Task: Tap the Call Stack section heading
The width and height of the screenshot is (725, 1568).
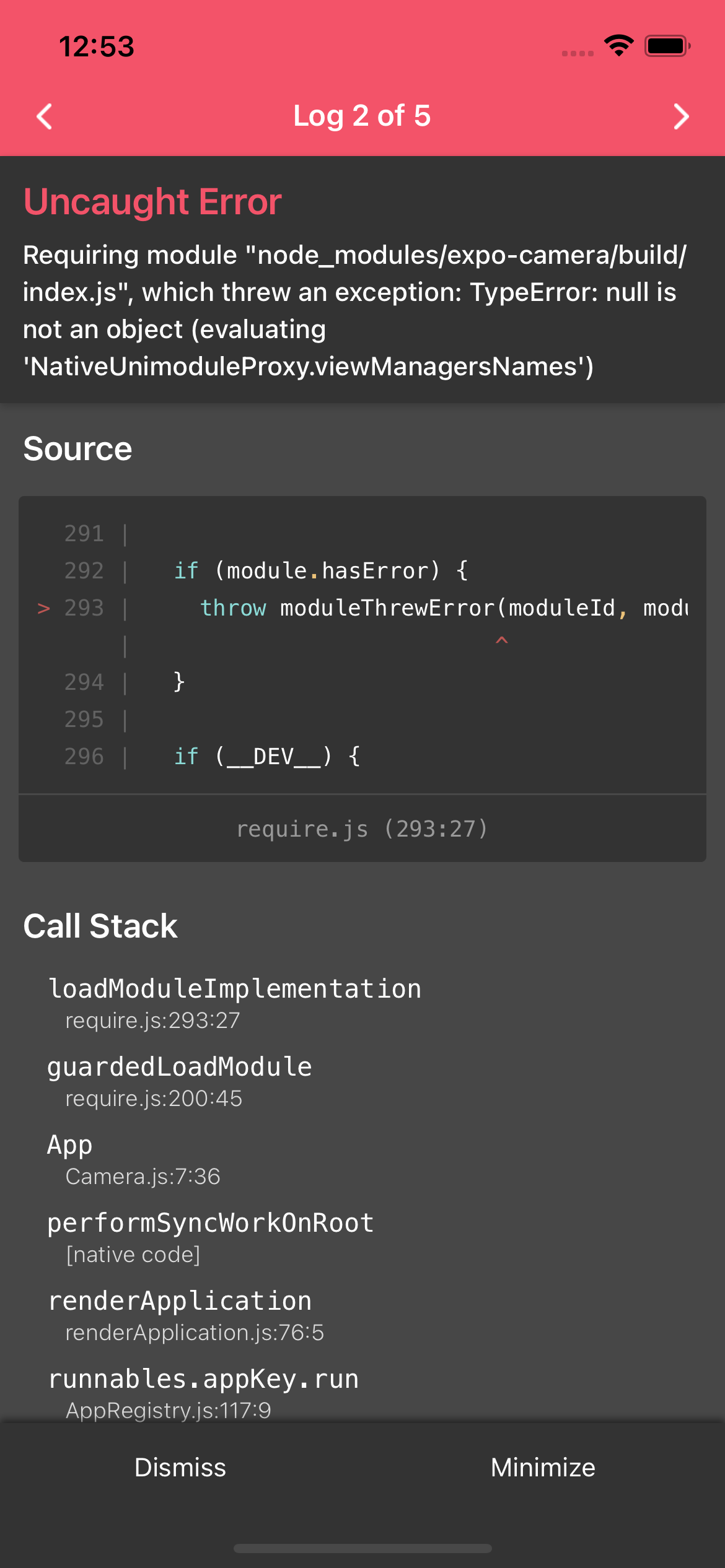Action: coord(100,926)
